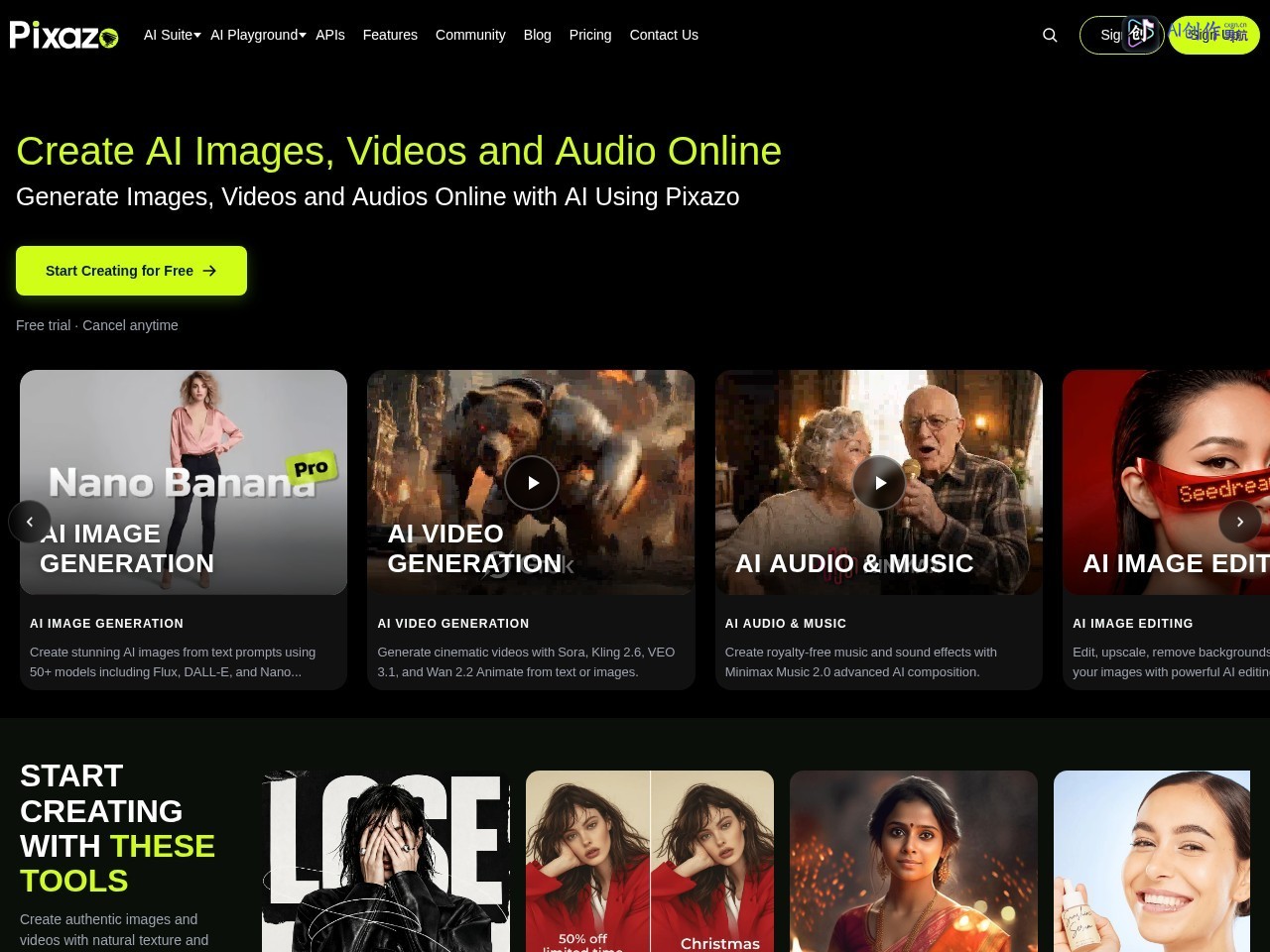The height and width of the screenshot is (952, 1270).
Task: Click "Generate cinematic videos with Sora" description
Action: 526,661
